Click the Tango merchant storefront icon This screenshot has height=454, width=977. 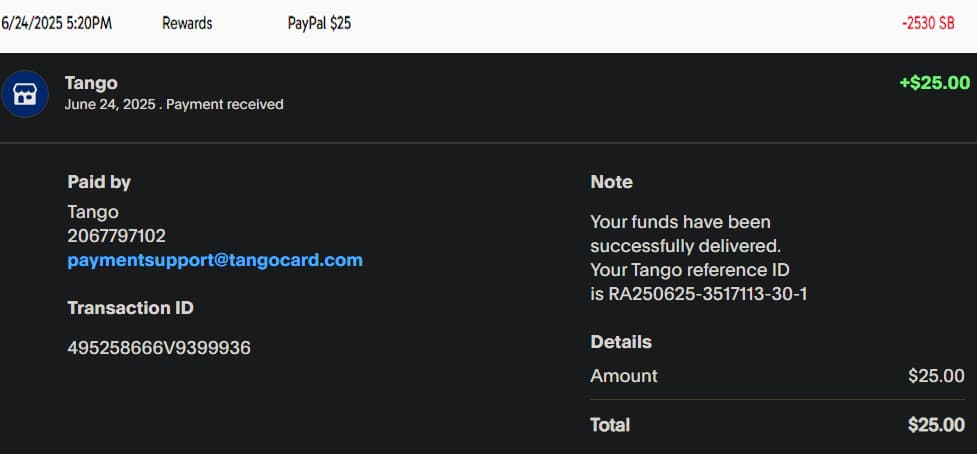click(24, 94)
